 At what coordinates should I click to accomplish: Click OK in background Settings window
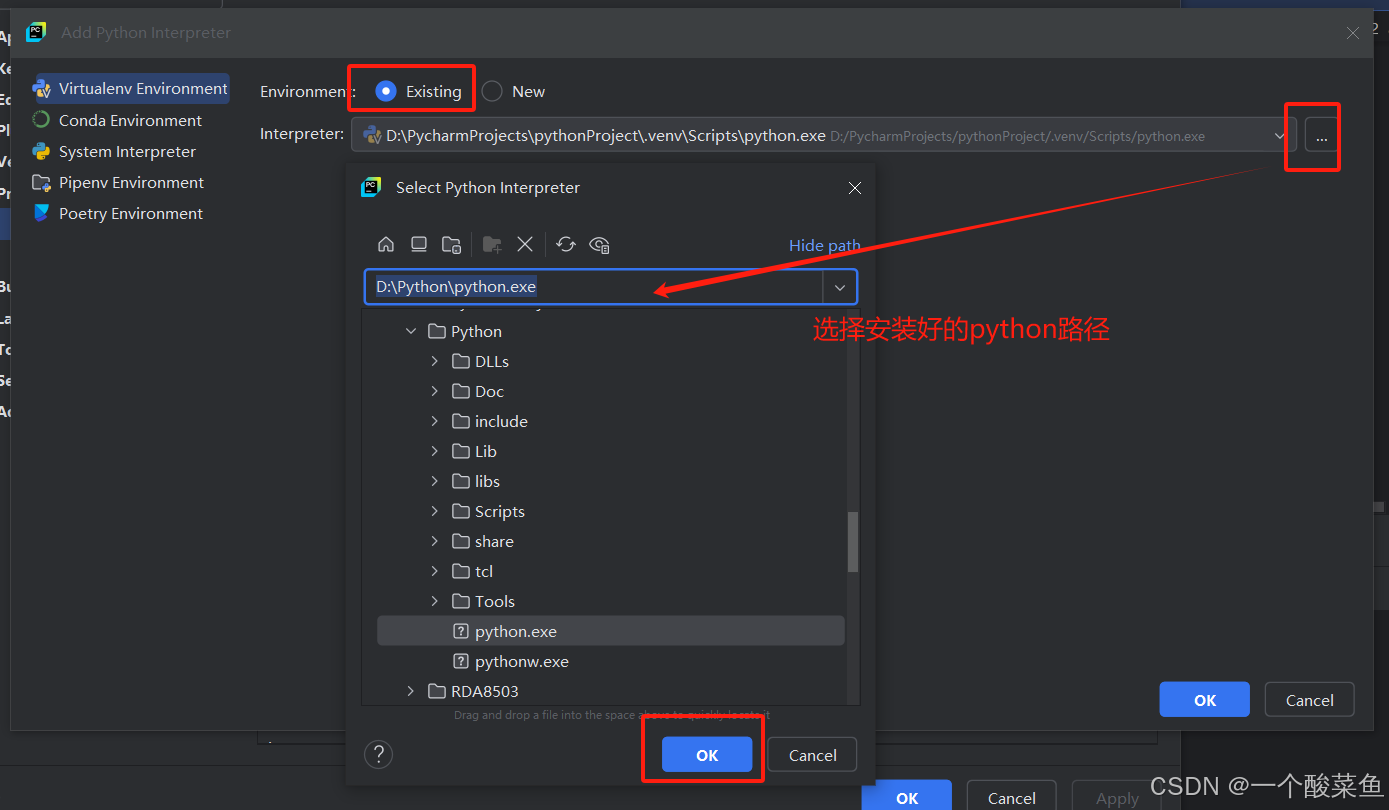[907, 797]
